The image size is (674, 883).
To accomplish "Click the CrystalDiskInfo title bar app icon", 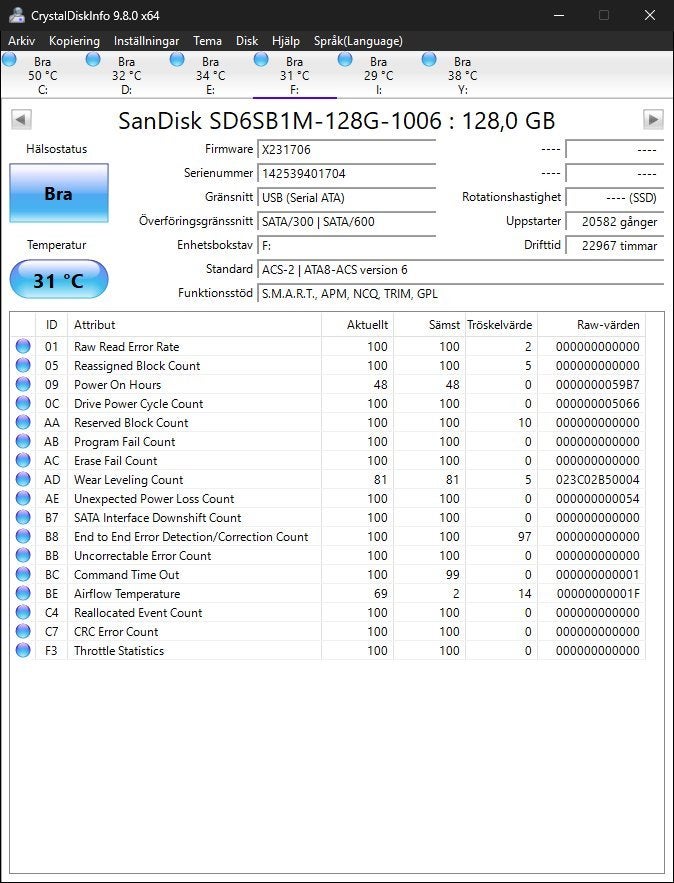I will (16, 15).
